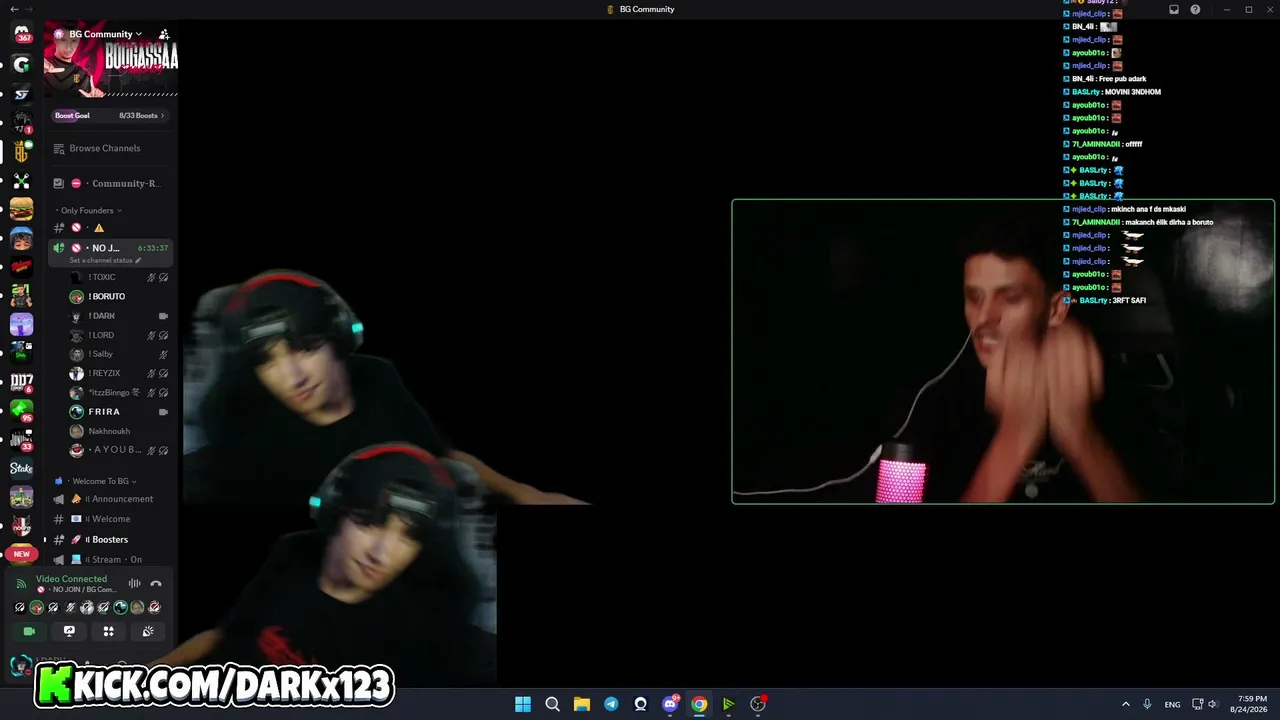Open the Windows Start menu

pyautogui.click(x=523, y=704)
